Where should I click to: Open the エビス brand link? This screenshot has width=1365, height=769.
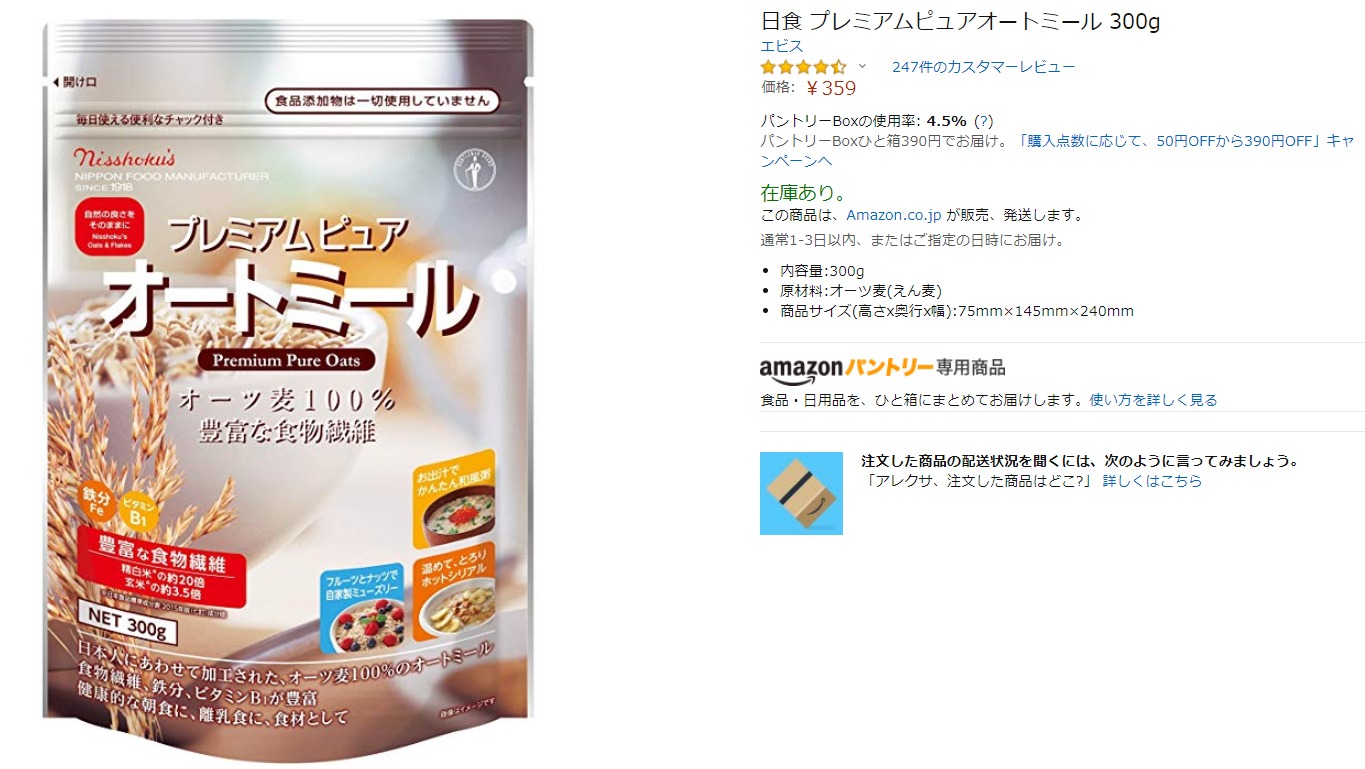(781, 46)
